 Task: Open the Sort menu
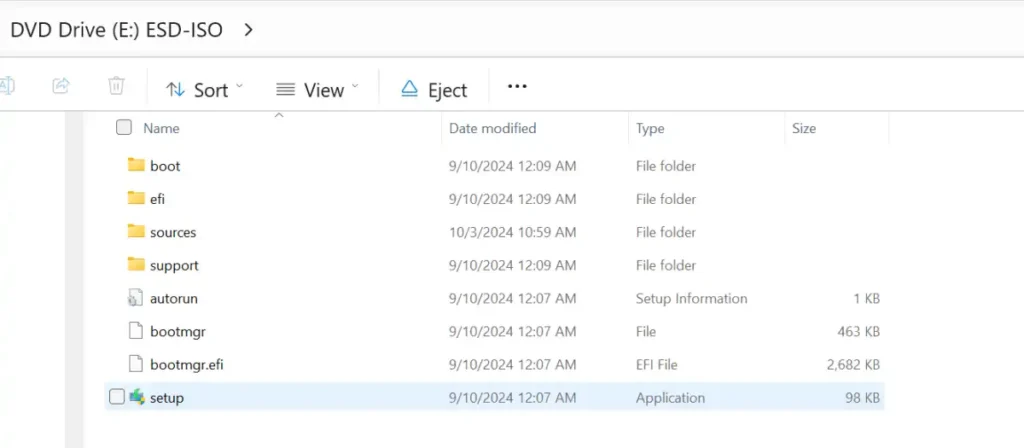tap(204, 89)
